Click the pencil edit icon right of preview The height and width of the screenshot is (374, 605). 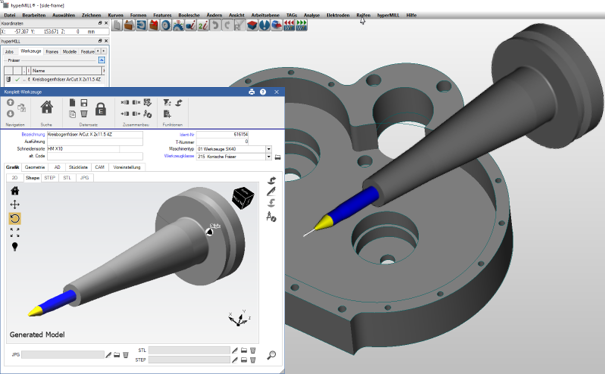coord(271,191)
